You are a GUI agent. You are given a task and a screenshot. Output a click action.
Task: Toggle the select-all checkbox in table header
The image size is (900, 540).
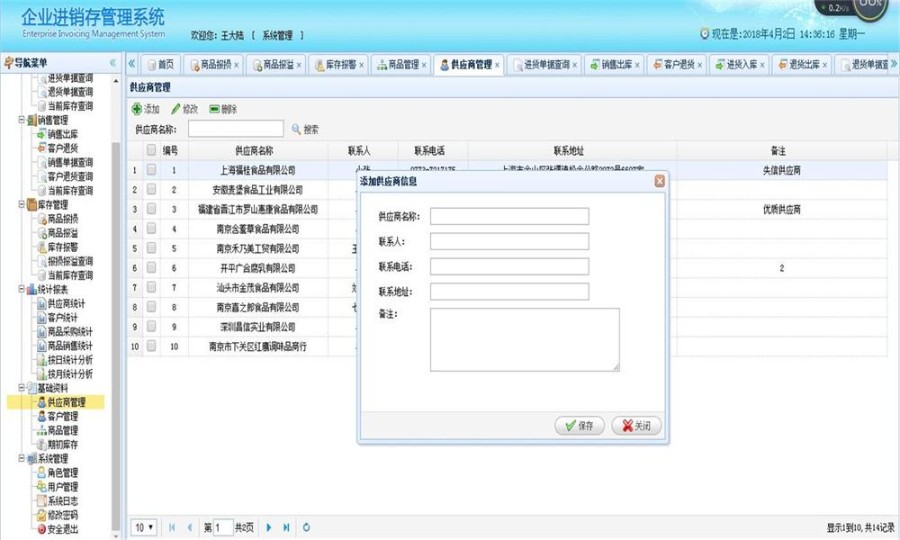point(152,150)
